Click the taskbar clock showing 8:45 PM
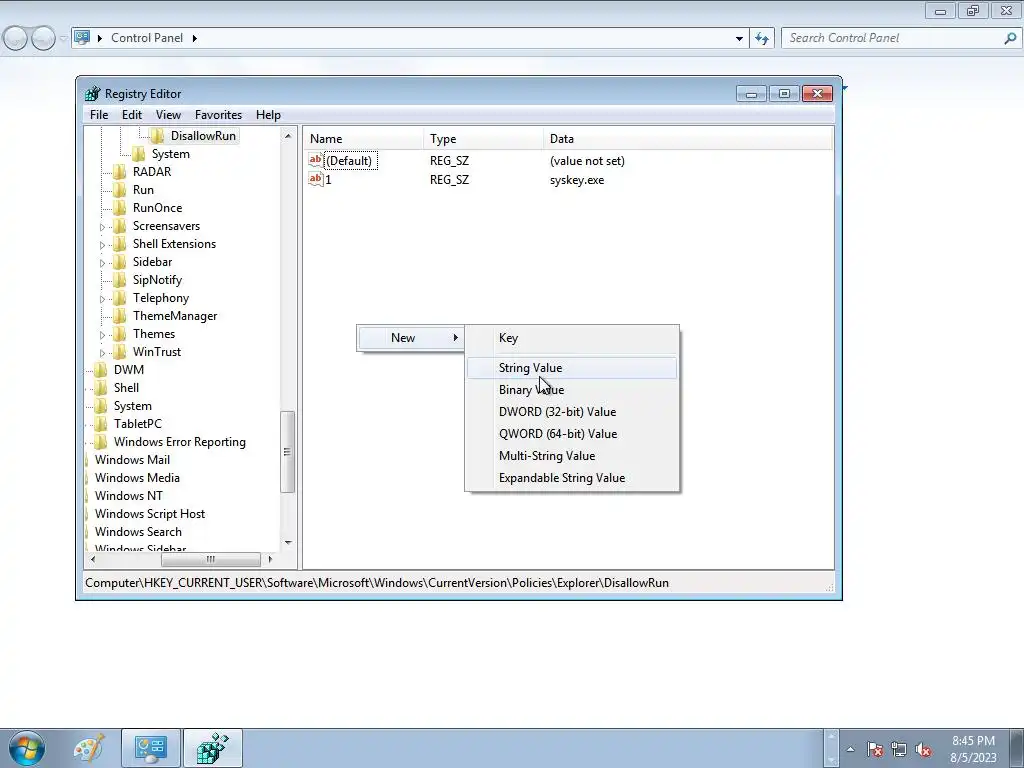The height and width of the screenshot is (768, 1024). 973,749
